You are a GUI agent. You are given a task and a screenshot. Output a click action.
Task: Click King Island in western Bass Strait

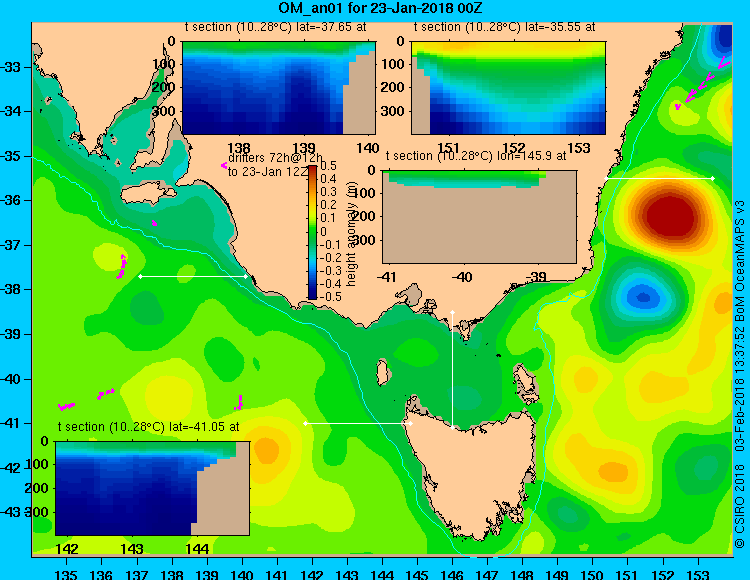[x=382, y=372]
